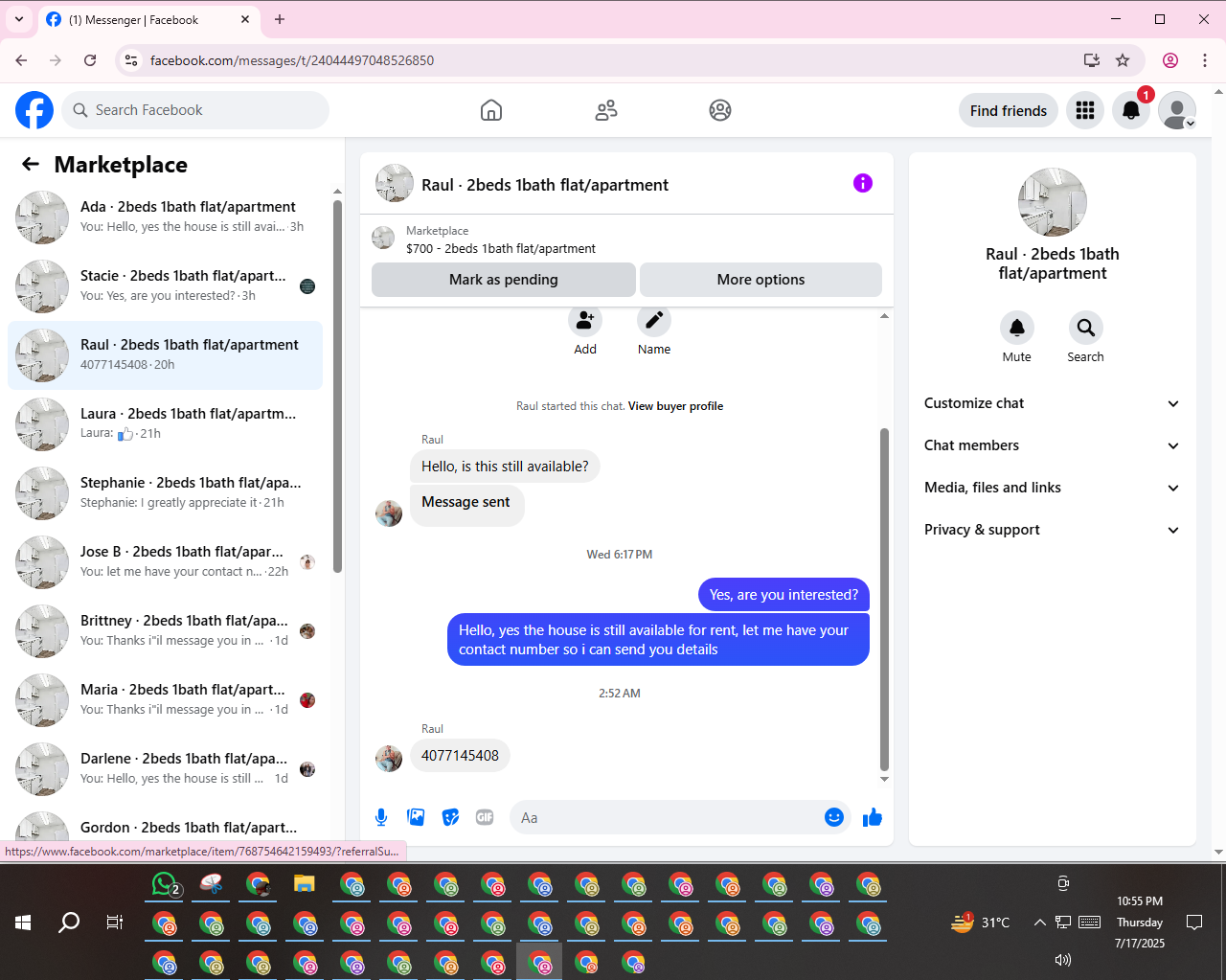Open the notifications bell
The image size is (1226, 980).
click(1131, 110)
